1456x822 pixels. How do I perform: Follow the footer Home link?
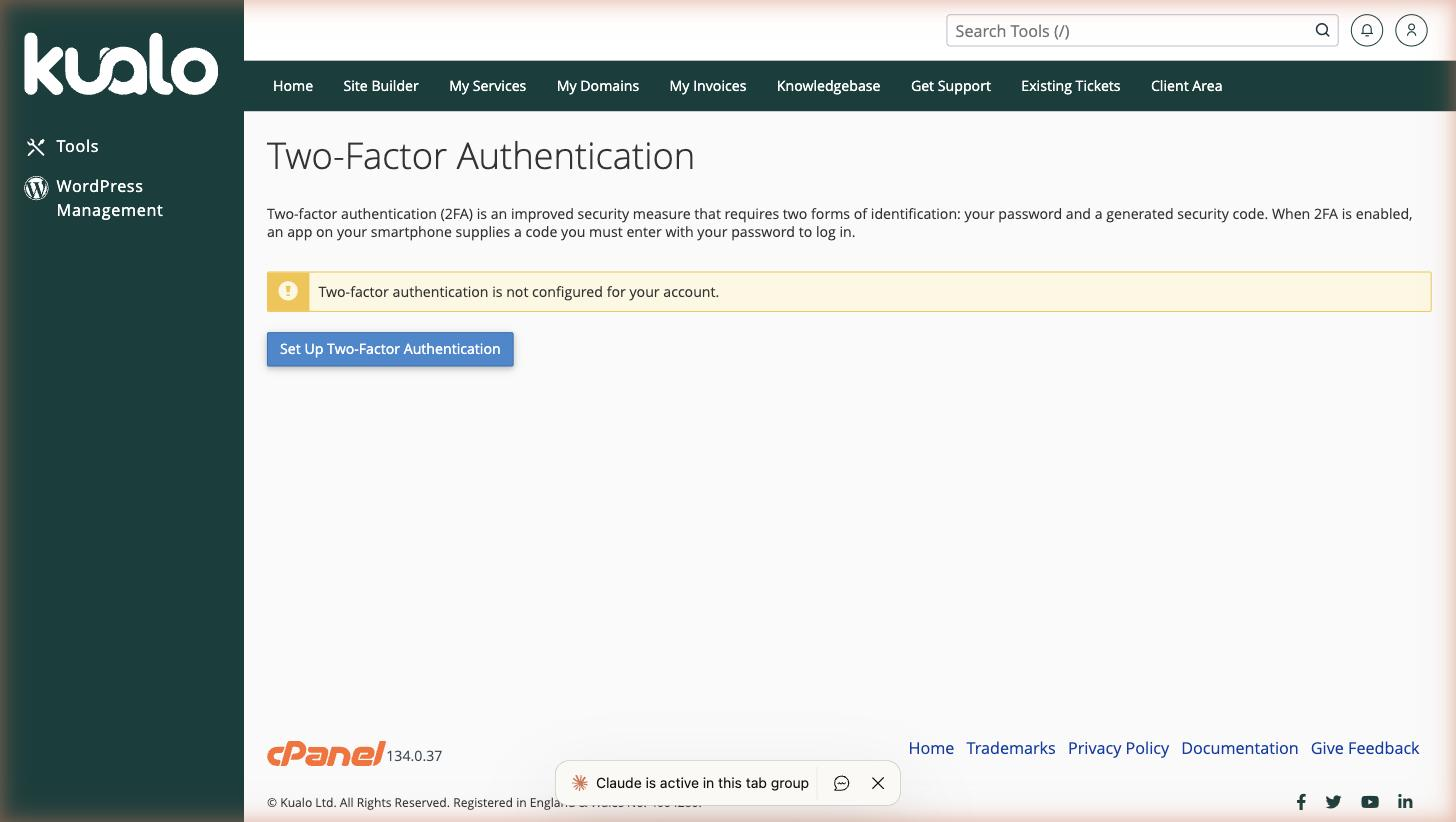coord(931,748)
